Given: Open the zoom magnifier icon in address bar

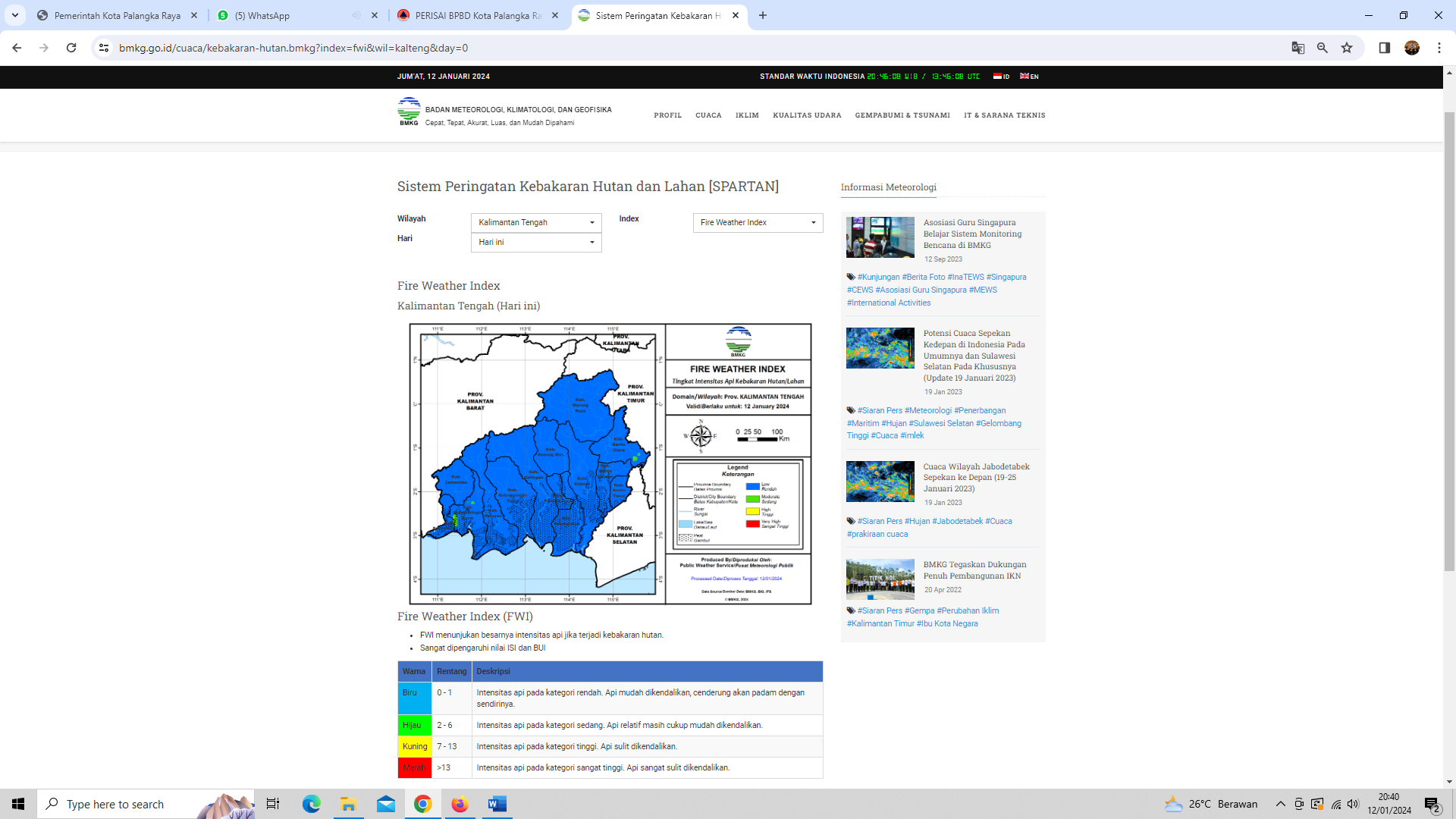Looking at the screenshot, I should pos(1322,48).
